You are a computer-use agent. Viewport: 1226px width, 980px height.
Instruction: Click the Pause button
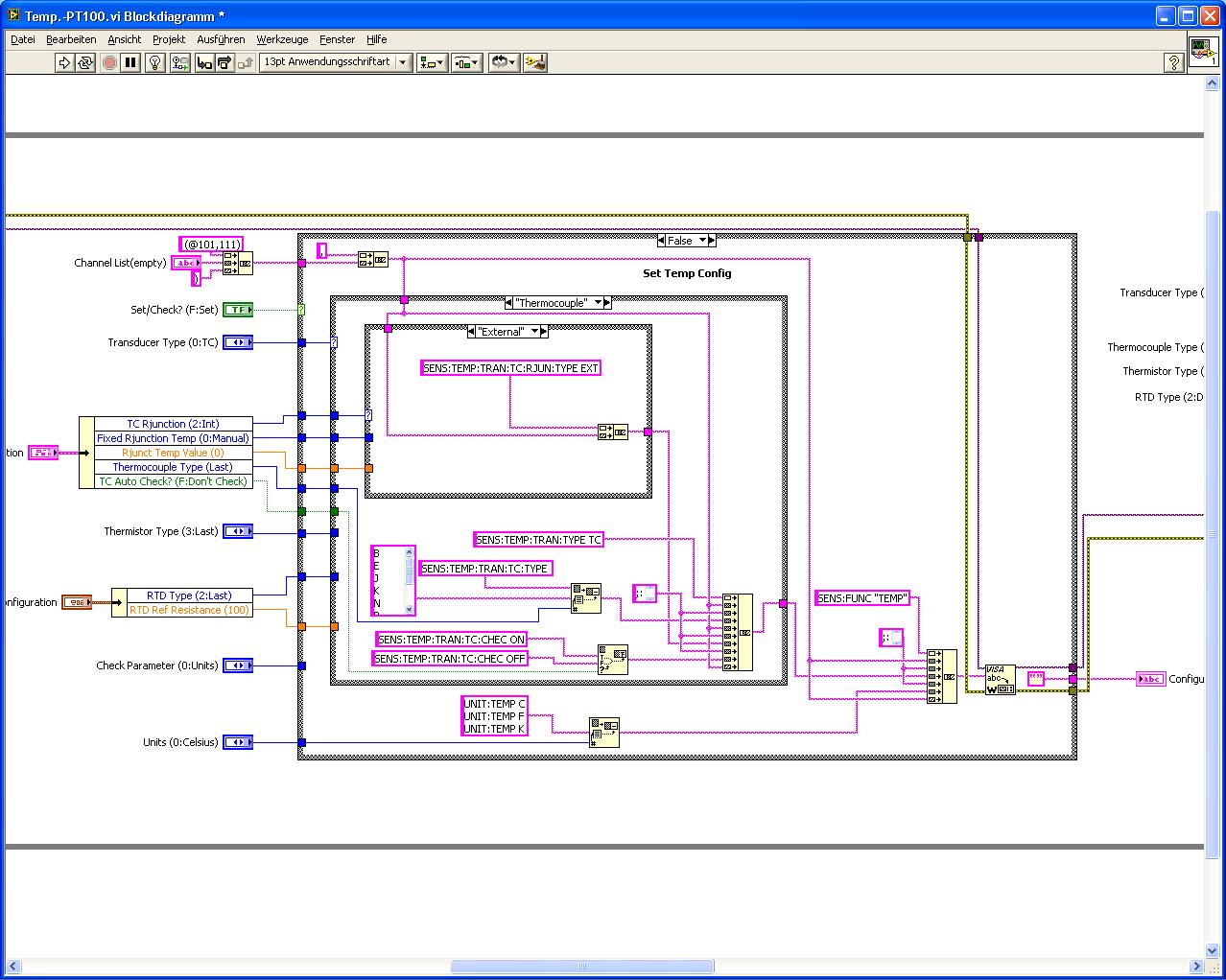(x=131, y=62)
